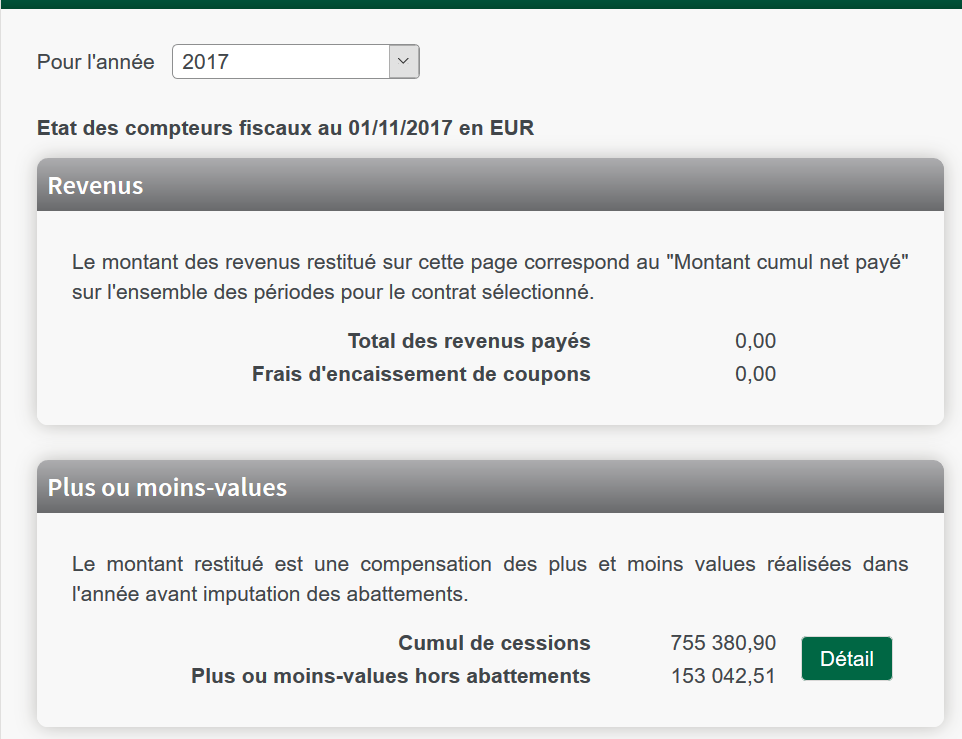Click the compensation des plus et moins values paragraph
This screenshot has width=962, height=739.
coord(490,579)
